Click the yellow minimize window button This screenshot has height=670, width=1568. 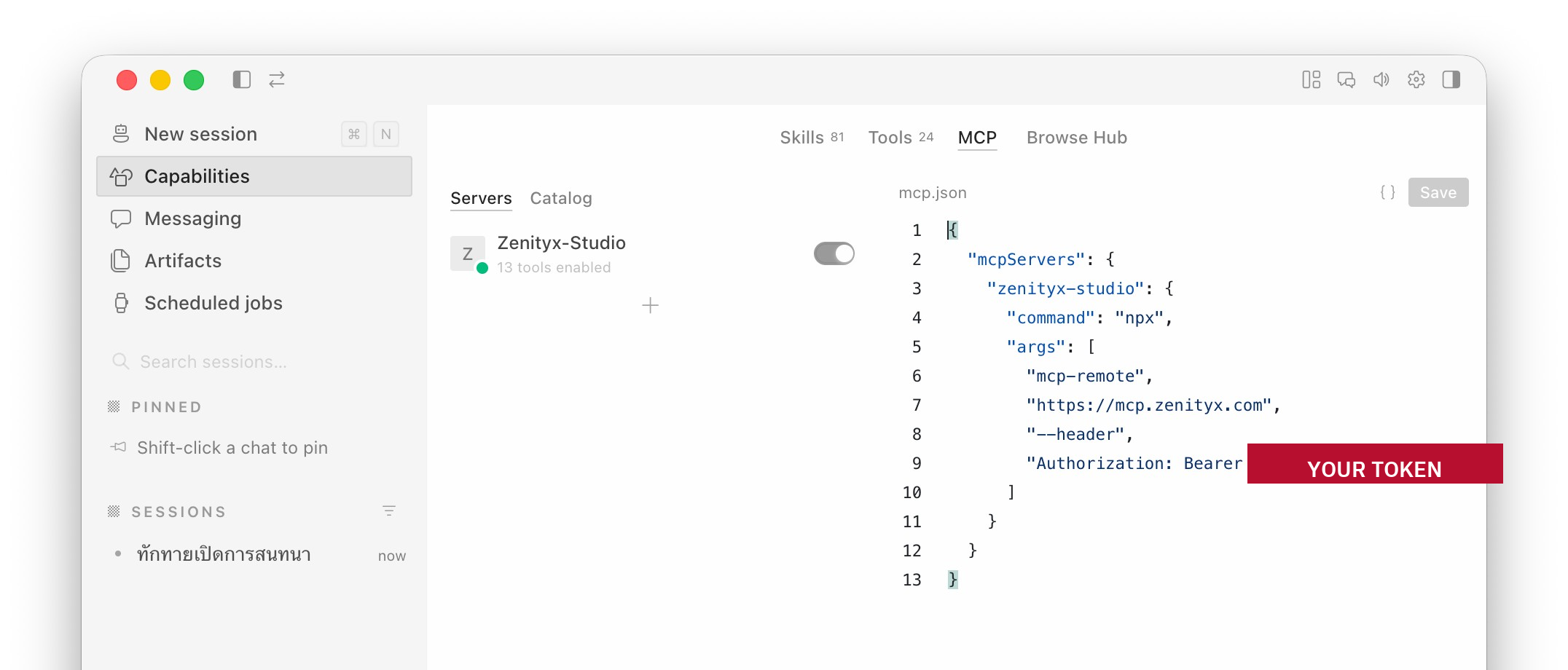click(160, 80)
